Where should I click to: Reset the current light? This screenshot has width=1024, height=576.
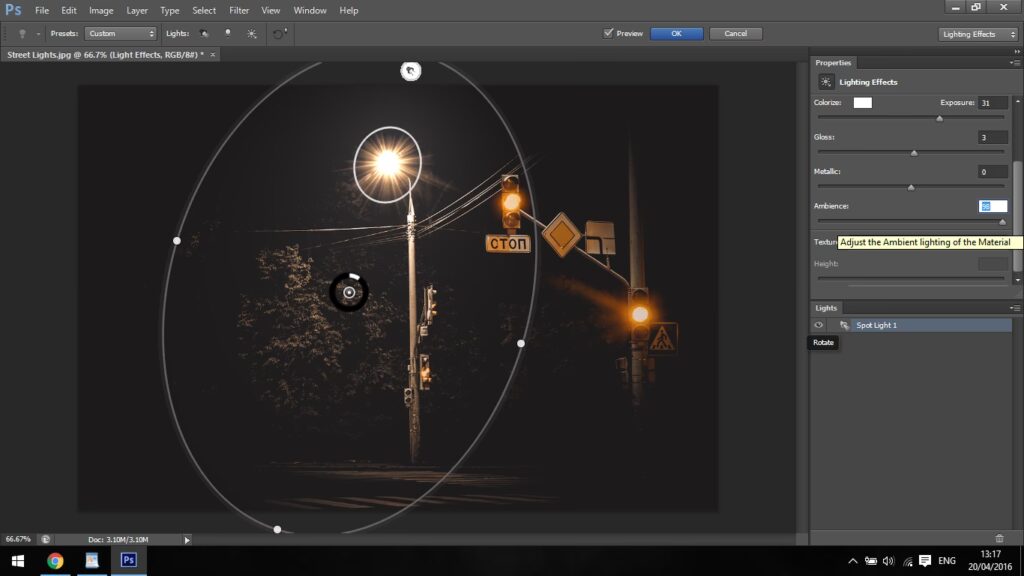click(280, 33)
